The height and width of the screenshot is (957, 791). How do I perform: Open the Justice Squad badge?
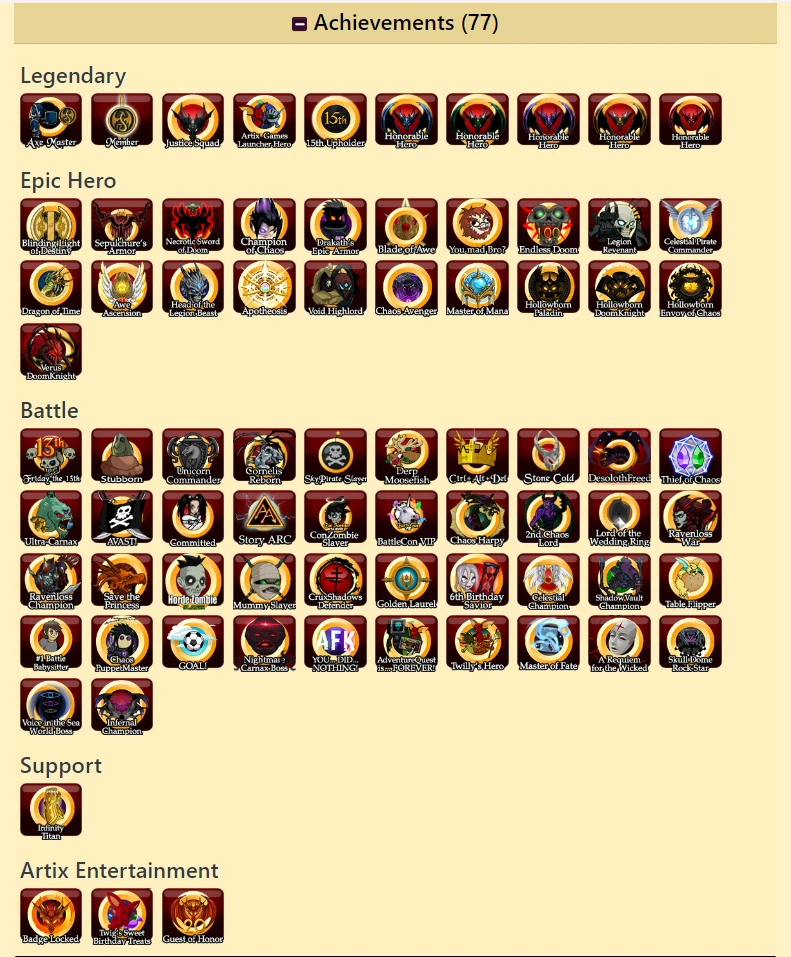(193, 121)
